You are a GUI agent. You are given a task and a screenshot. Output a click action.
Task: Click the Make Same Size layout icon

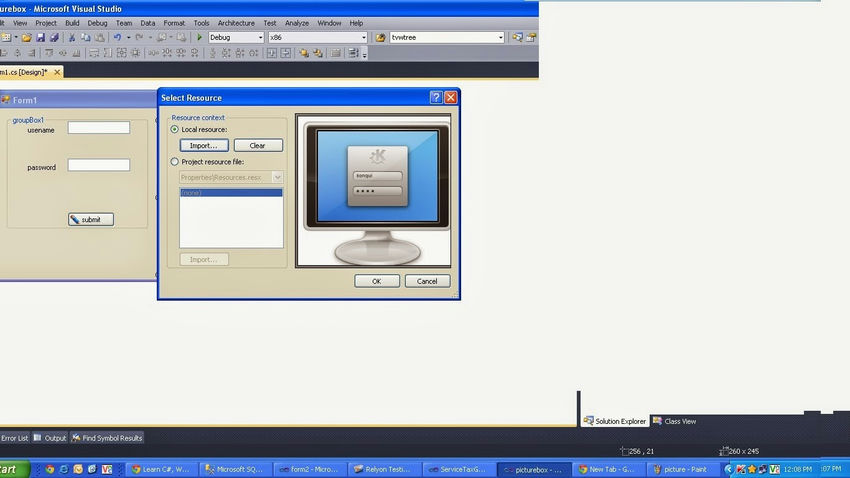click(121, 53)
